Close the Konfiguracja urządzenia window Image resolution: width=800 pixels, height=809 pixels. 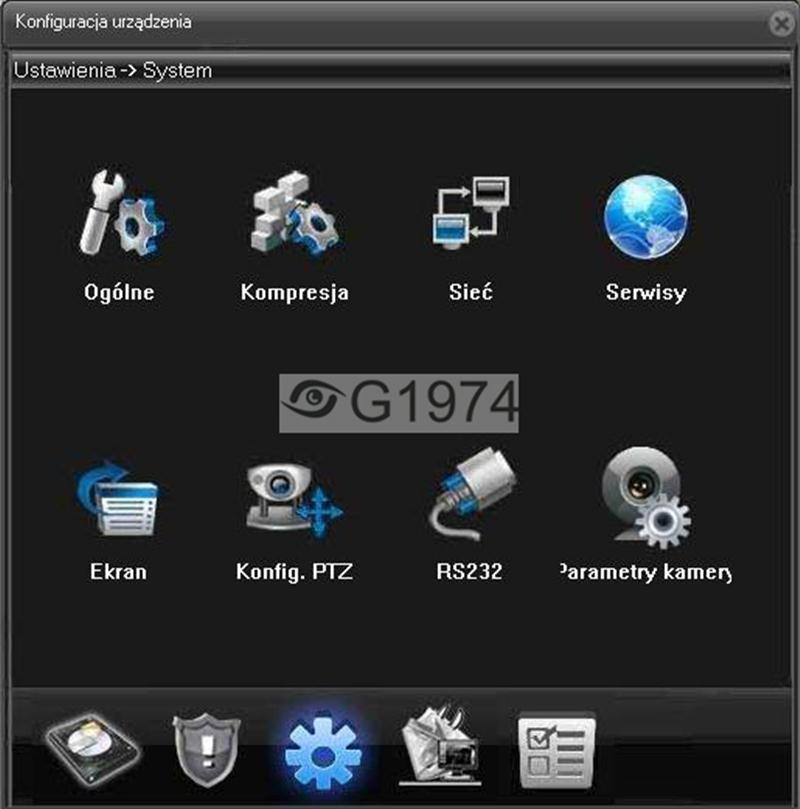coord(781,23)
